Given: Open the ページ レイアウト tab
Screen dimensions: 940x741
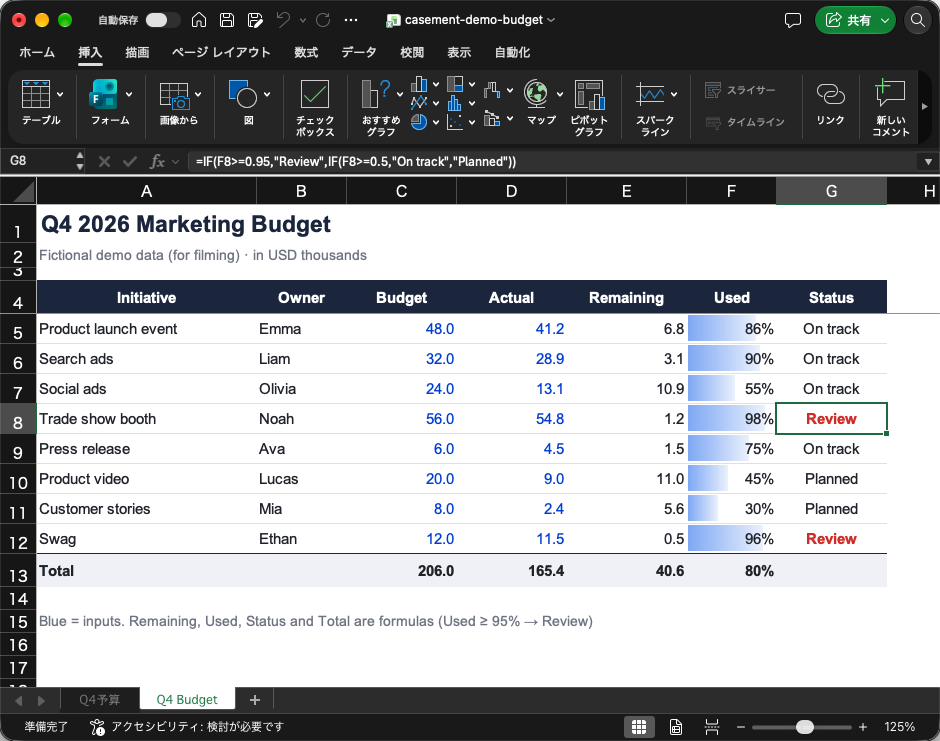Looking at the screenshot, I should 221,53.
